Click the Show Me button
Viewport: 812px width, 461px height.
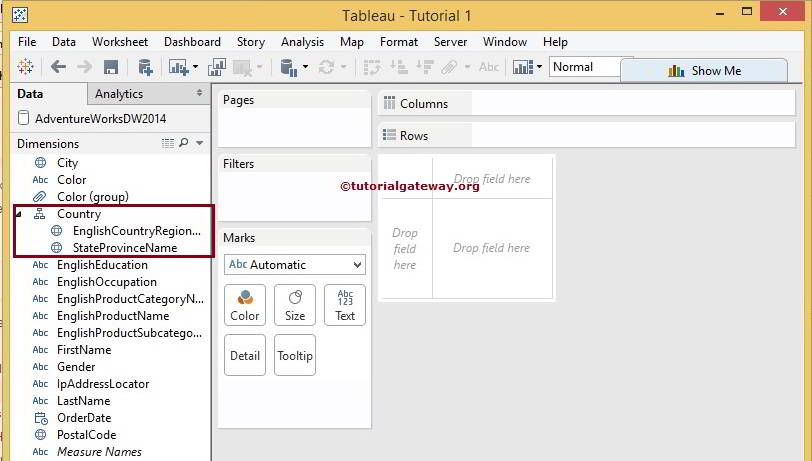coord(704,70)
